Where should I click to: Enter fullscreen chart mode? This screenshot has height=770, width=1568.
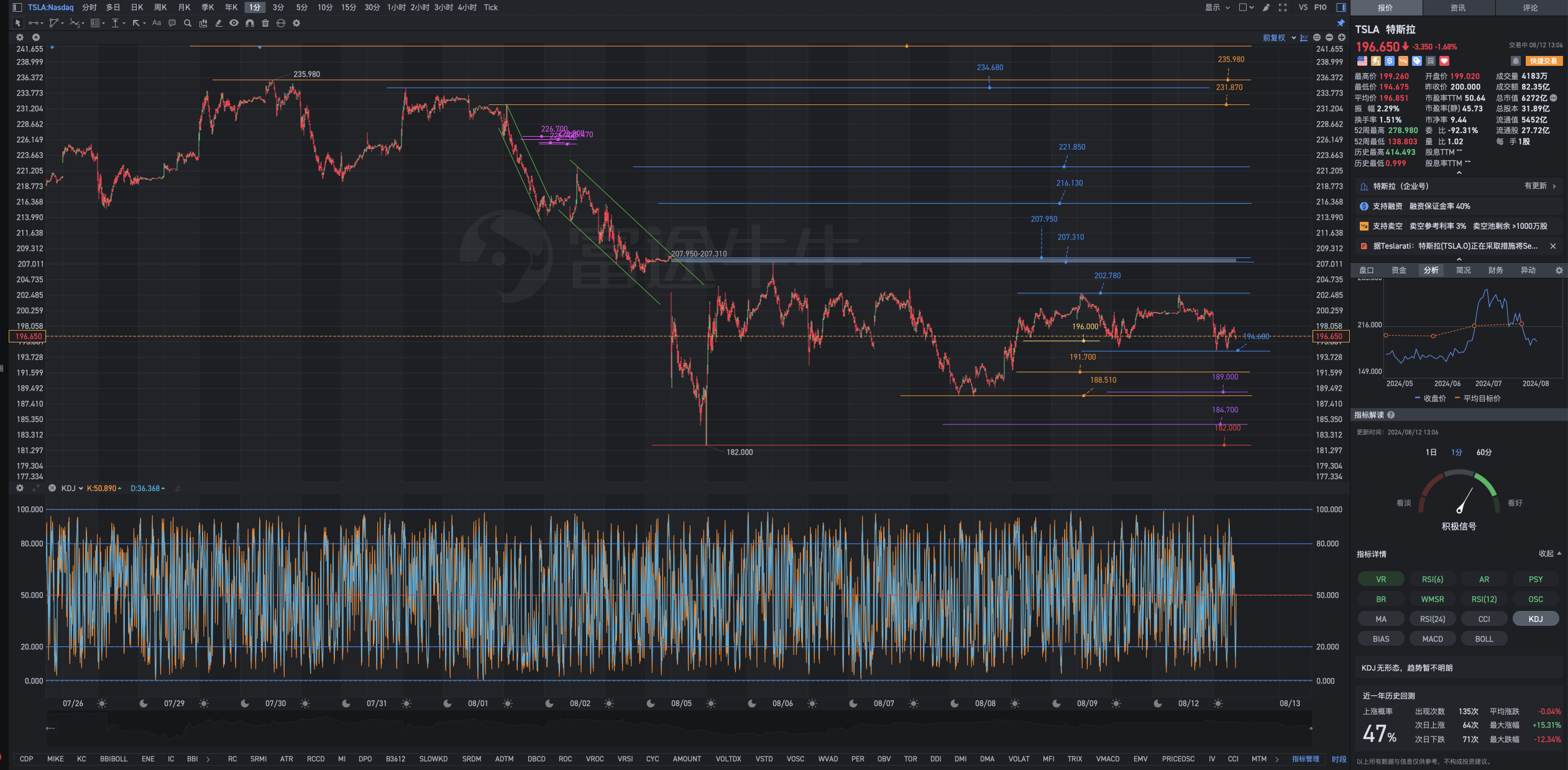[1283, 7]
